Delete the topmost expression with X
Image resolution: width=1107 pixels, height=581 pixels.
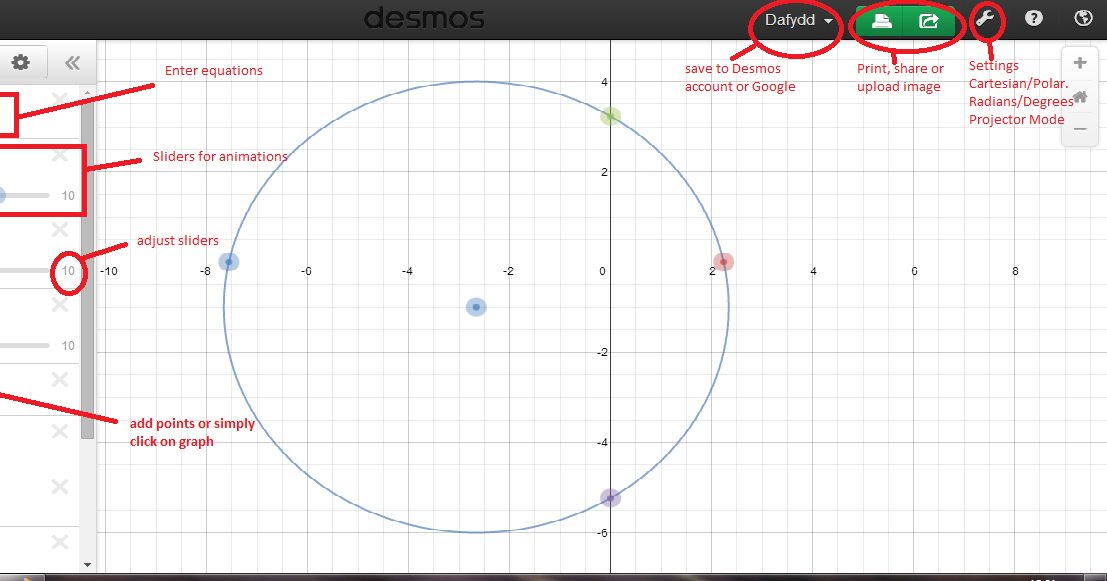(x=60, y=99)
